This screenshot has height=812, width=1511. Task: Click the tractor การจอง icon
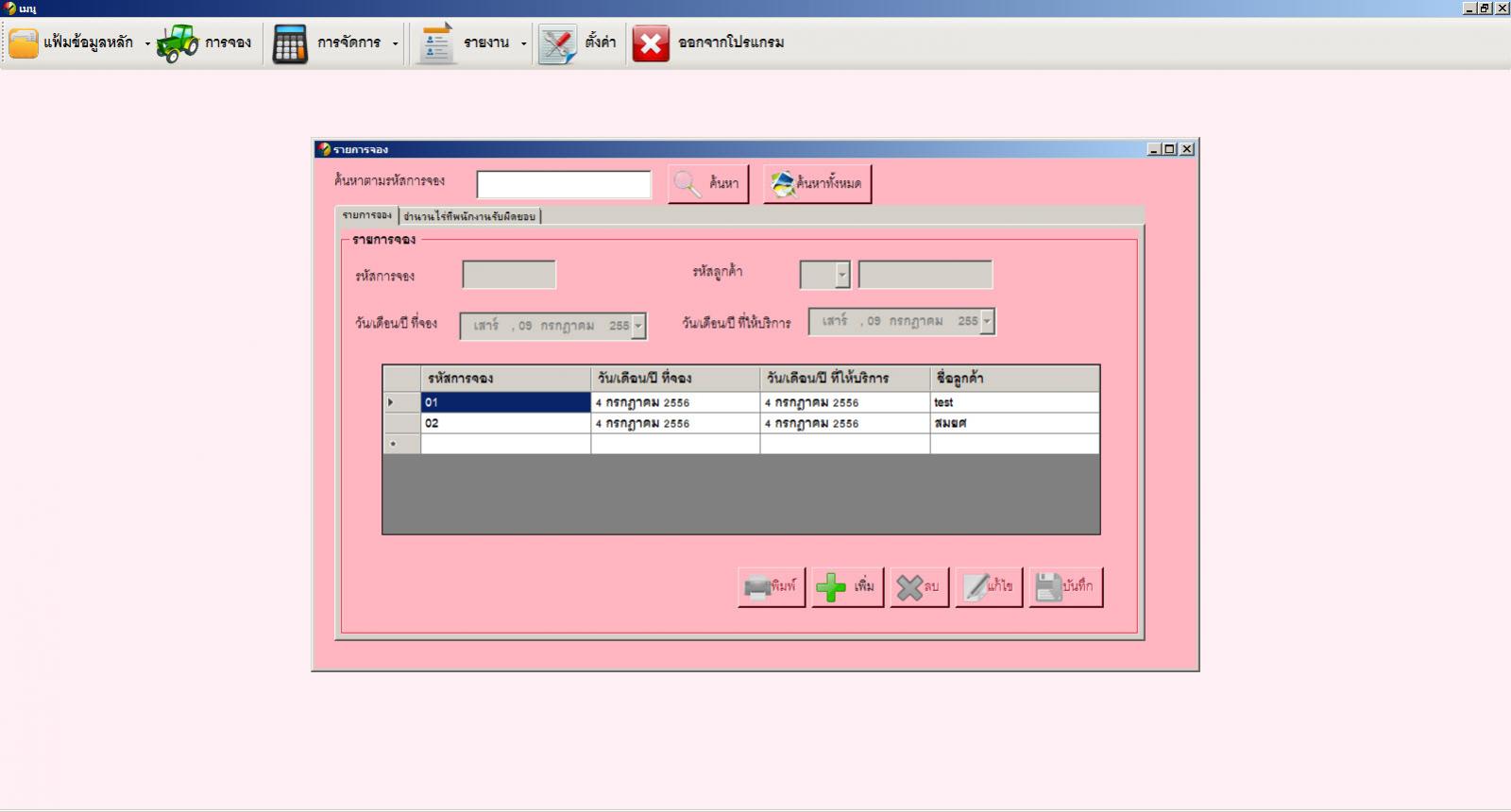tap(178, 43)
